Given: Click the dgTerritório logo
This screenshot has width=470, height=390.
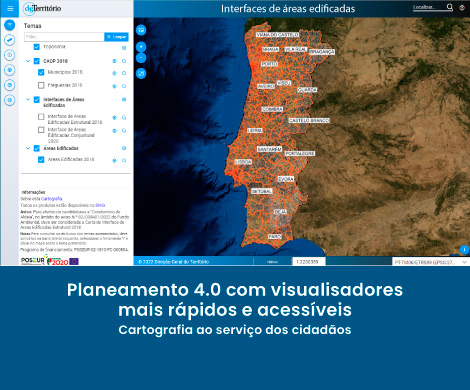Looking at the screenshot, I should click(42, 8).
